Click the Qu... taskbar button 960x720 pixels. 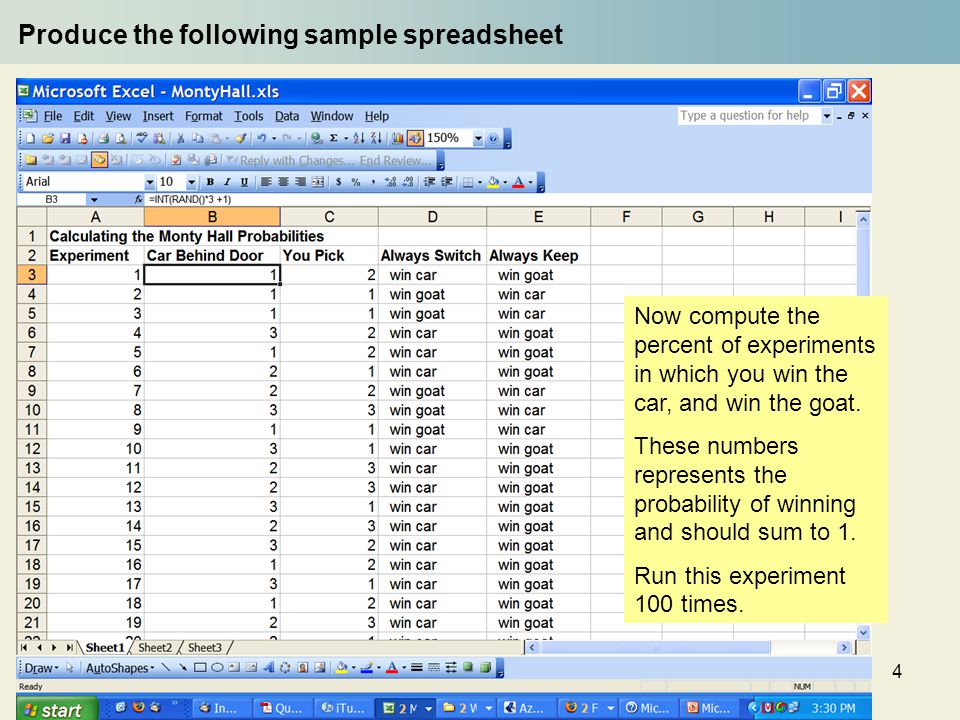click(283, 708)
